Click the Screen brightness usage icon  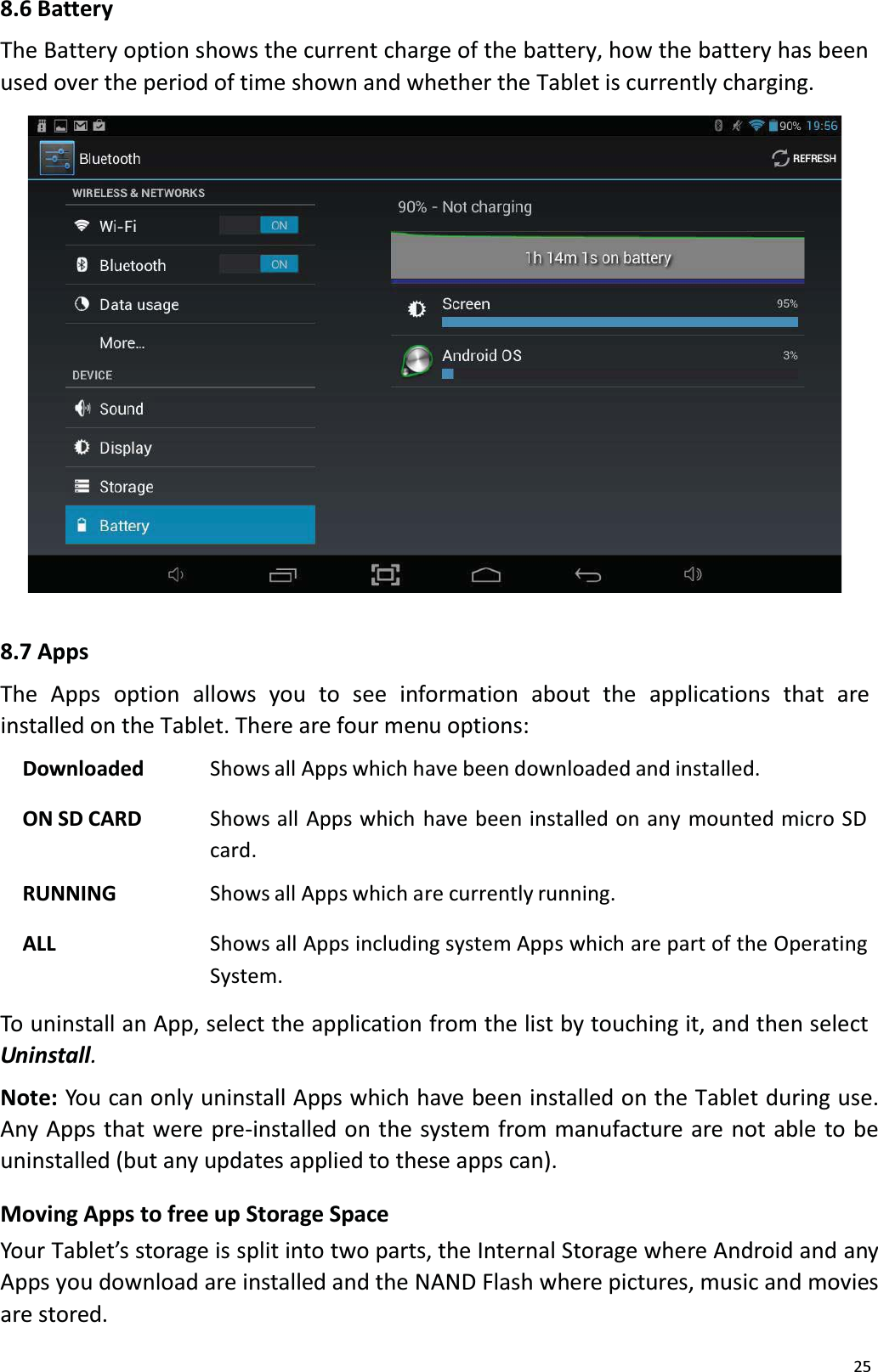[416, 309]
